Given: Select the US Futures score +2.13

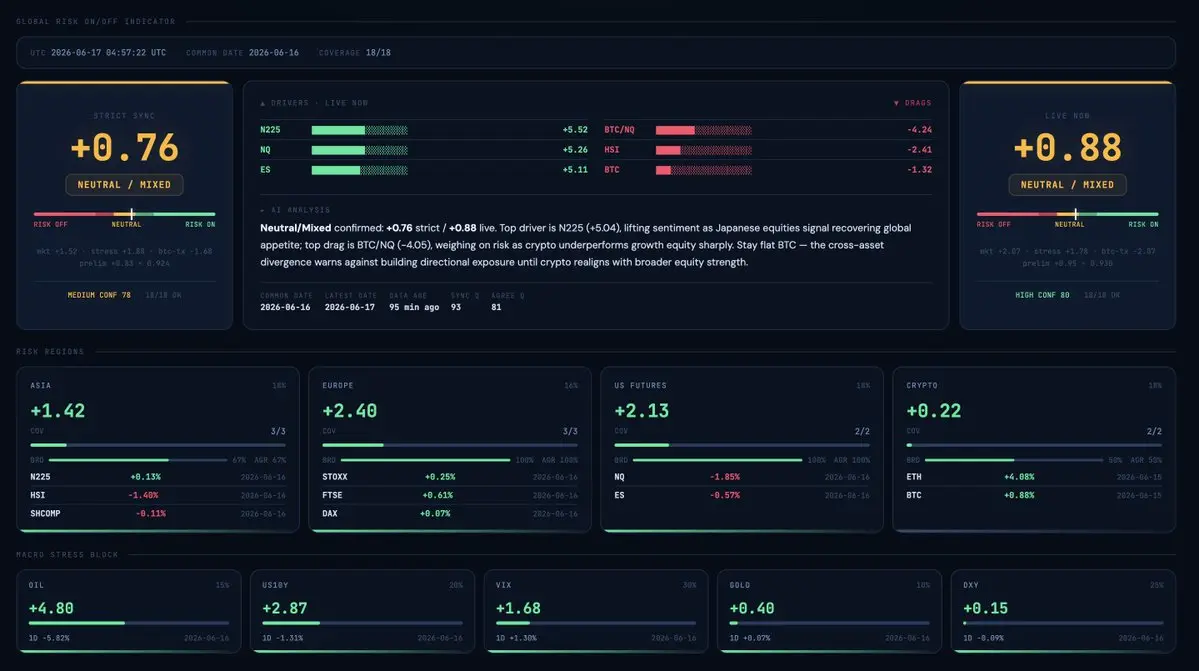Looking at the screenshot, I should click(x=642, y=411).
